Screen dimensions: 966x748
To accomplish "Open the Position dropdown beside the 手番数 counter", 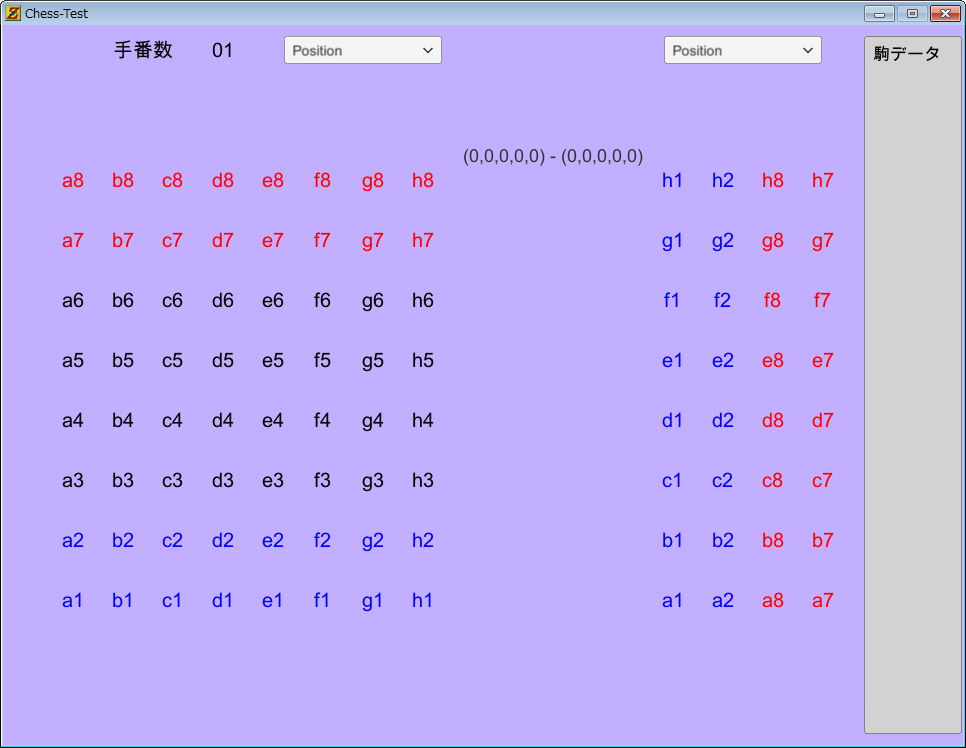I will coord(362,51).
